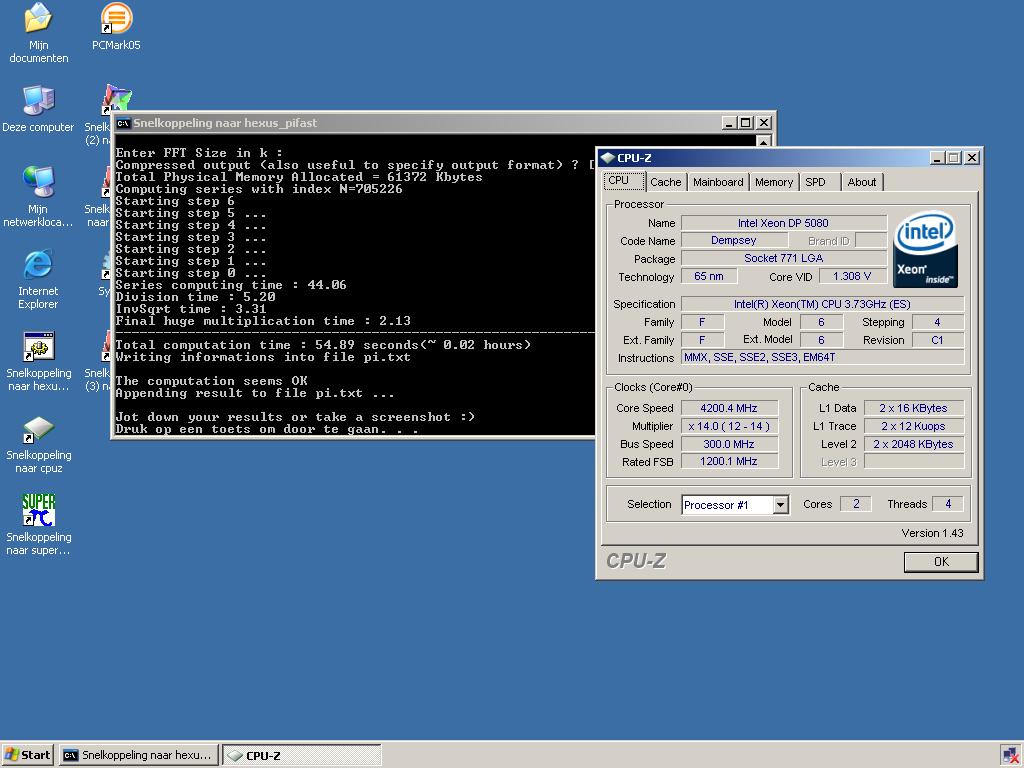Close the CPU-Z window
Viewport: 1024px width, 768px height.
(971, 157)
